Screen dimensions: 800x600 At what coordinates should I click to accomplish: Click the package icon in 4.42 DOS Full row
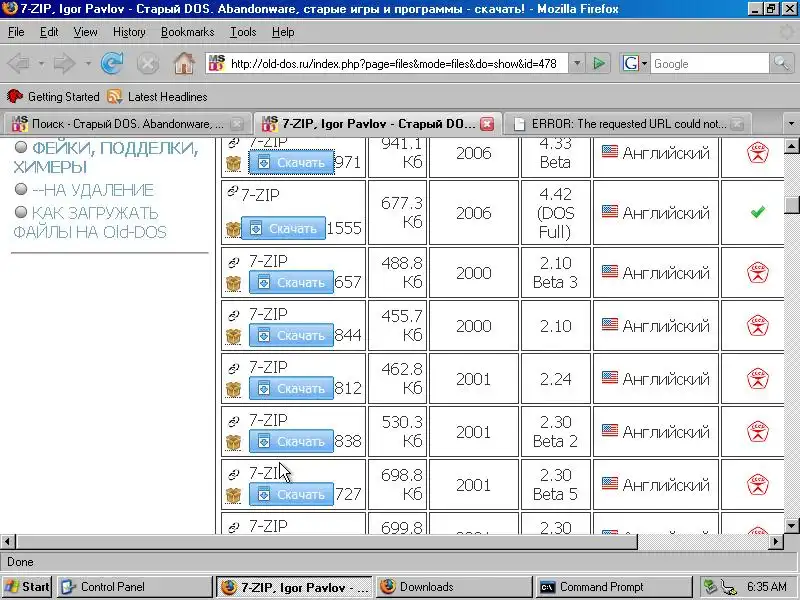[x=233, y=230]
